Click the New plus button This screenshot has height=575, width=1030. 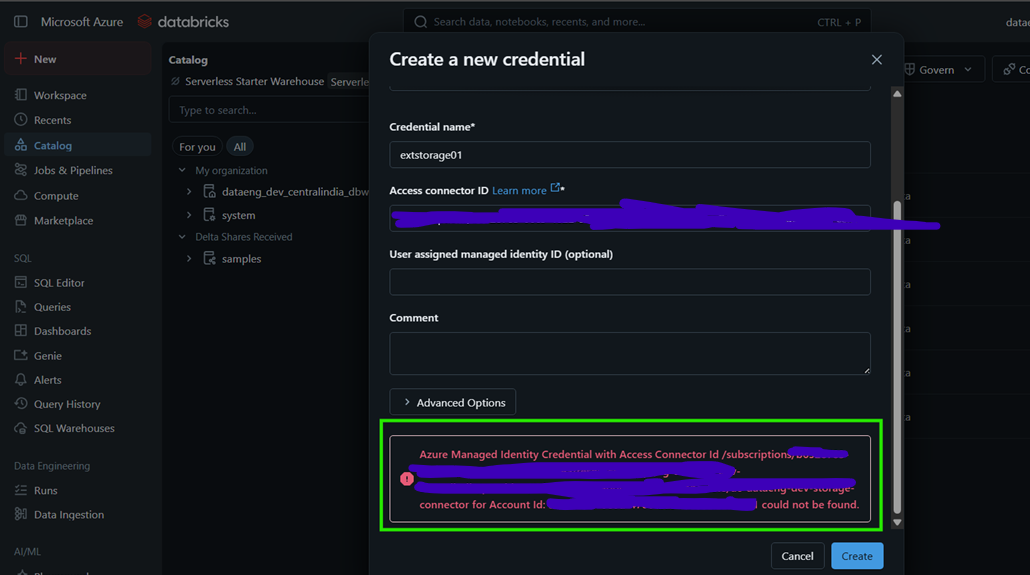coord(78,59)
